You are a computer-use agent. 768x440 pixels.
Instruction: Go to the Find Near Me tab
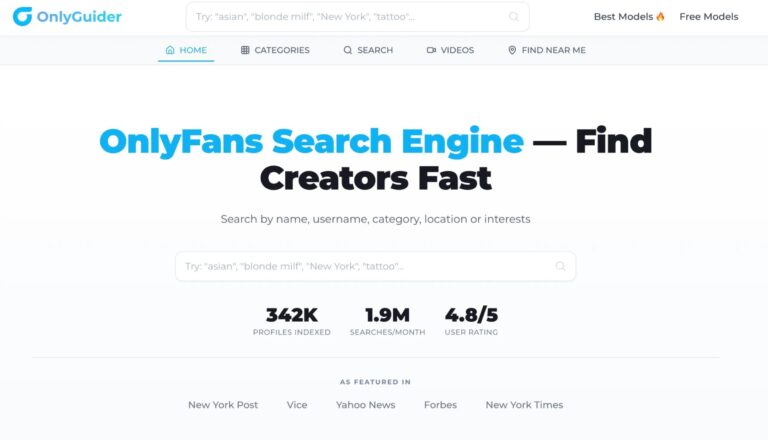coord(547,50)
